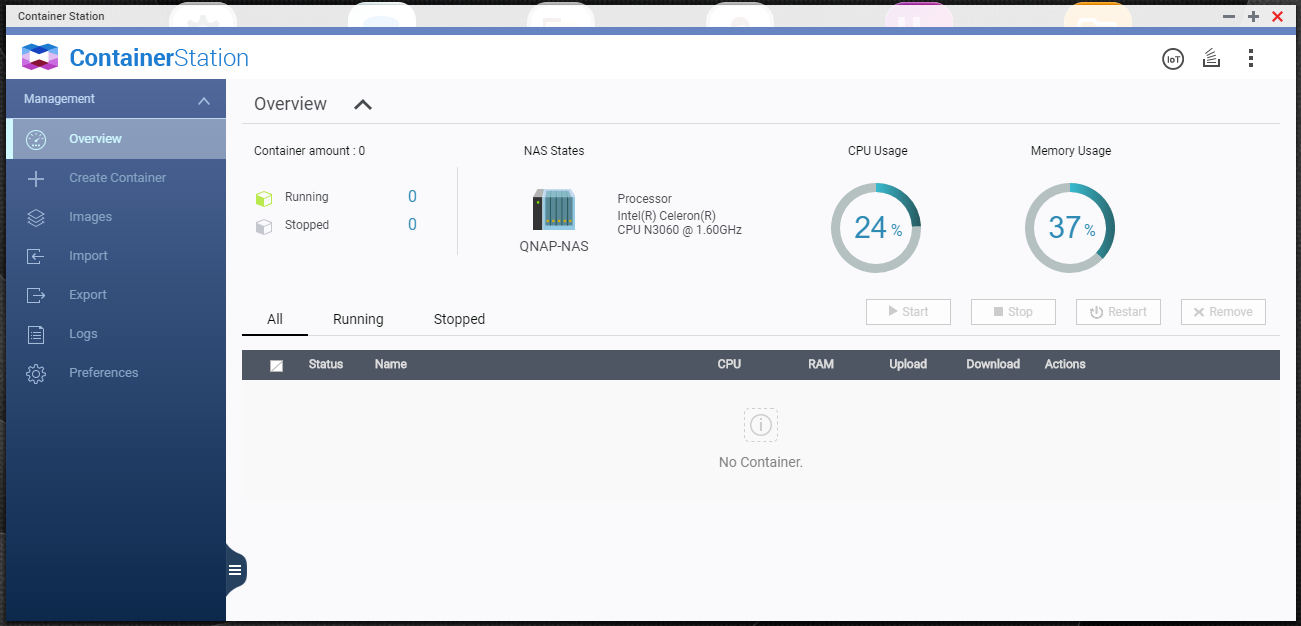Click the stacked layers icon beside IoT

1212,59
